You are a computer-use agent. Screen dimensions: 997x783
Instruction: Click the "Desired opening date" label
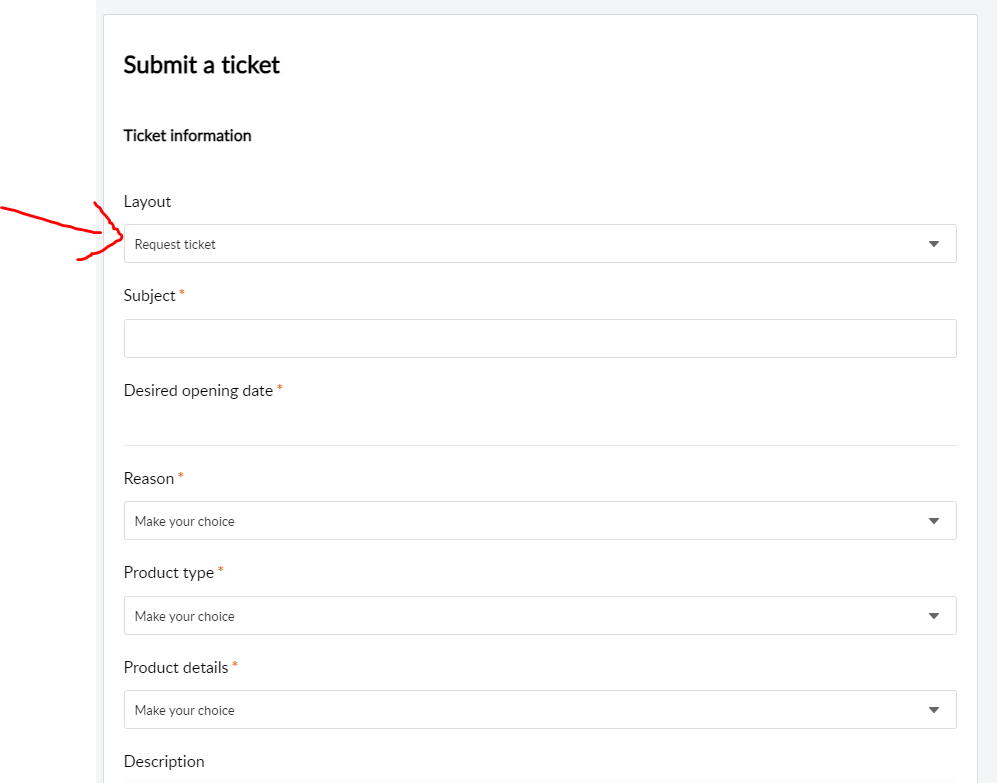(198, 391)
